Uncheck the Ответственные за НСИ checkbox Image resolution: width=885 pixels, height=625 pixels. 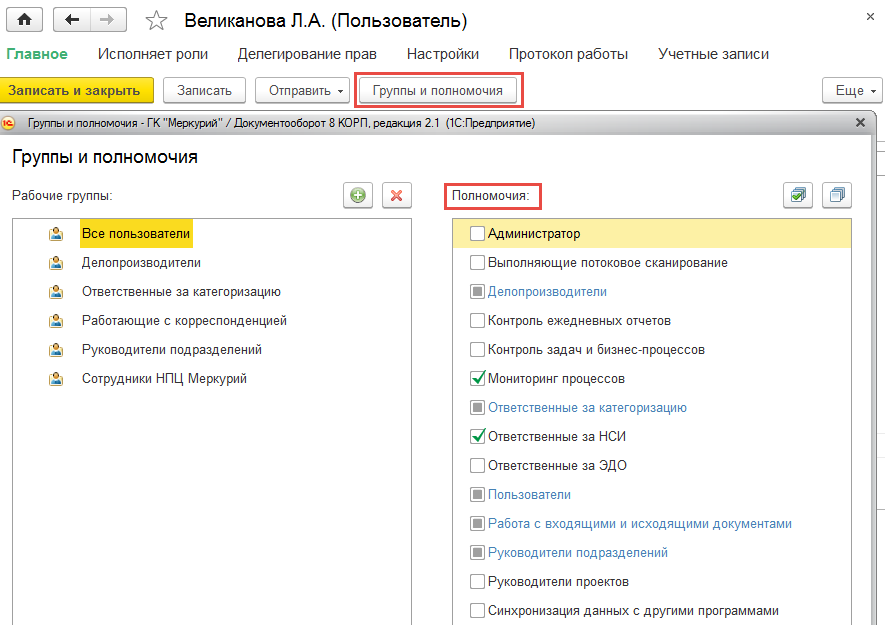pos(477,436)
